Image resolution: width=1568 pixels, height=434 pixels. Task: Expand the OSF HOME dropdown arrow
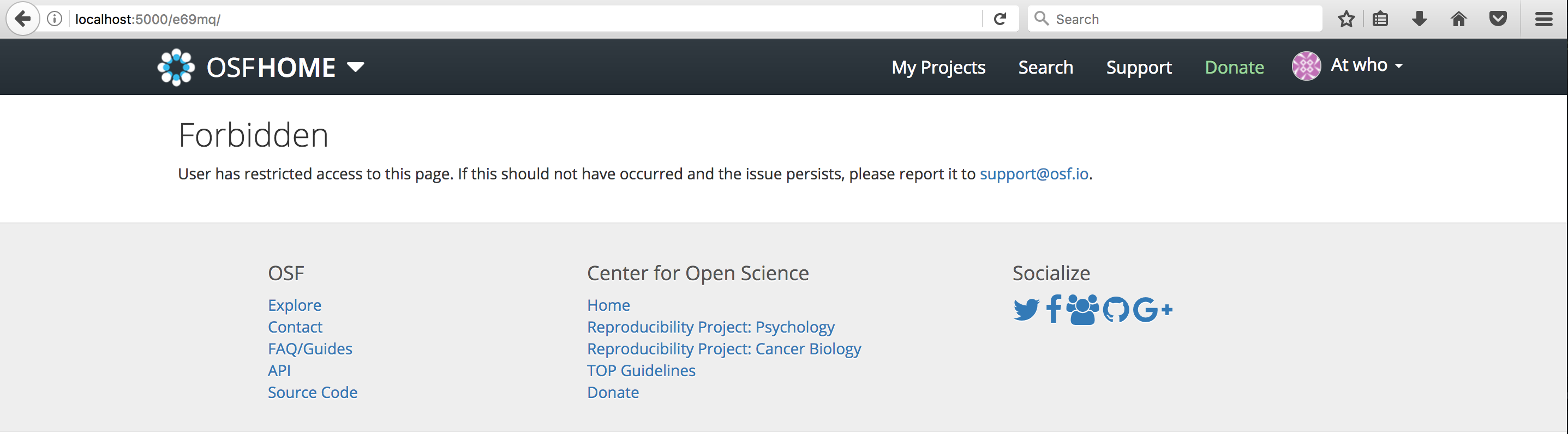coord(356,67)
